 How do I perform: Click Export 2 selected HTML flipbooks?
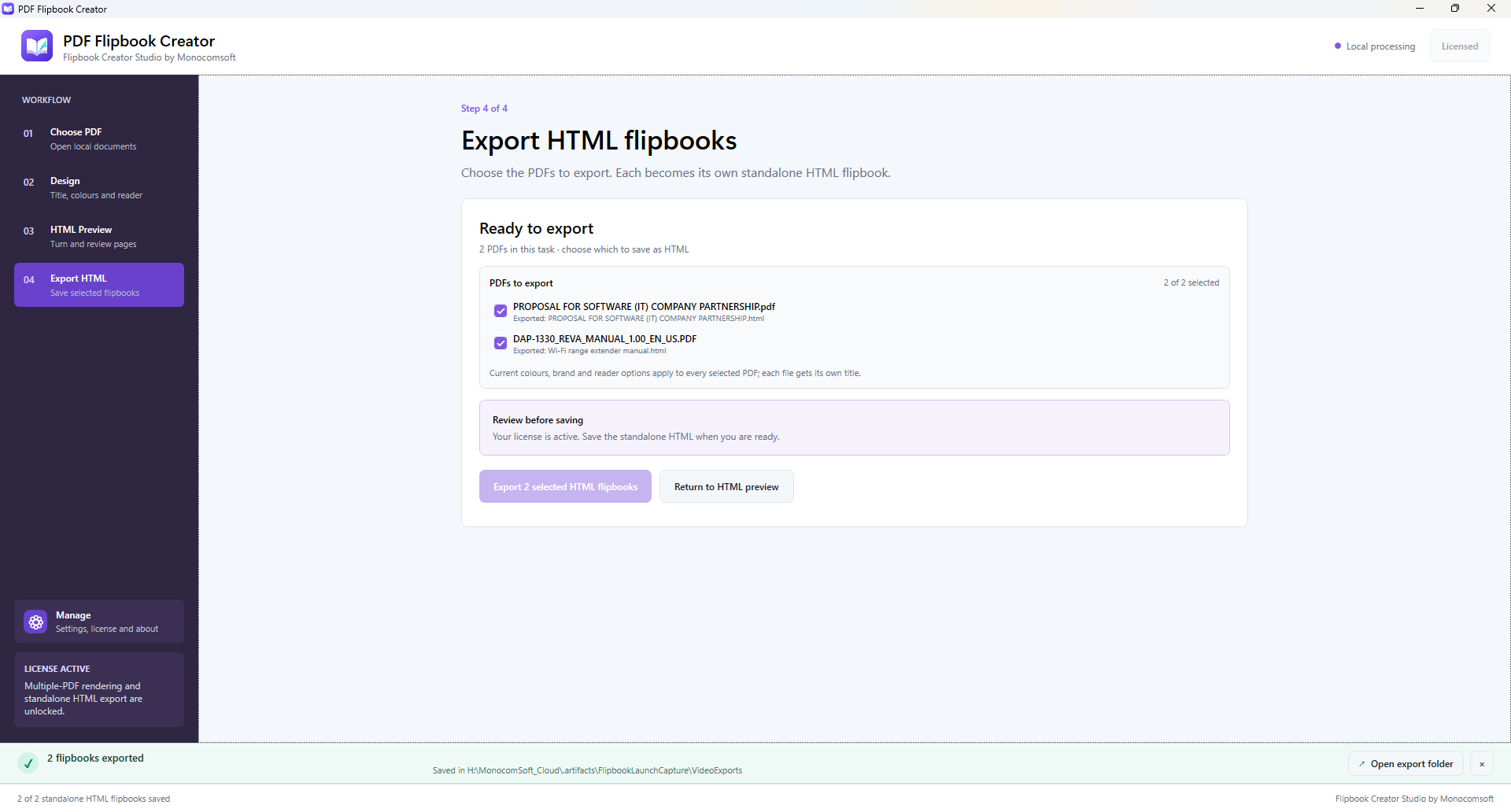565,487
